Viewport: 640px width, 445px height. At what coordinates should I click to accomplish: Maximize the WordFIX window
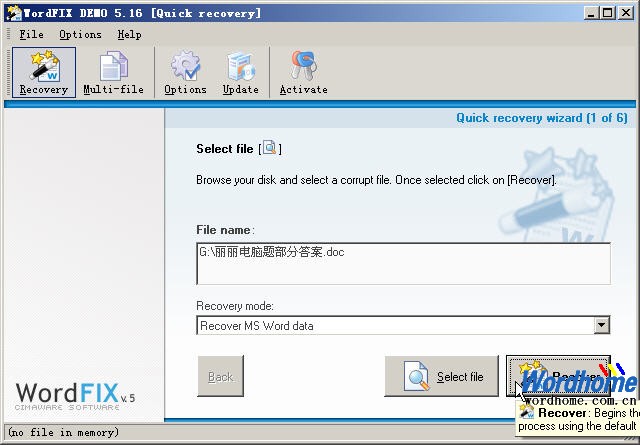[607, 13]
